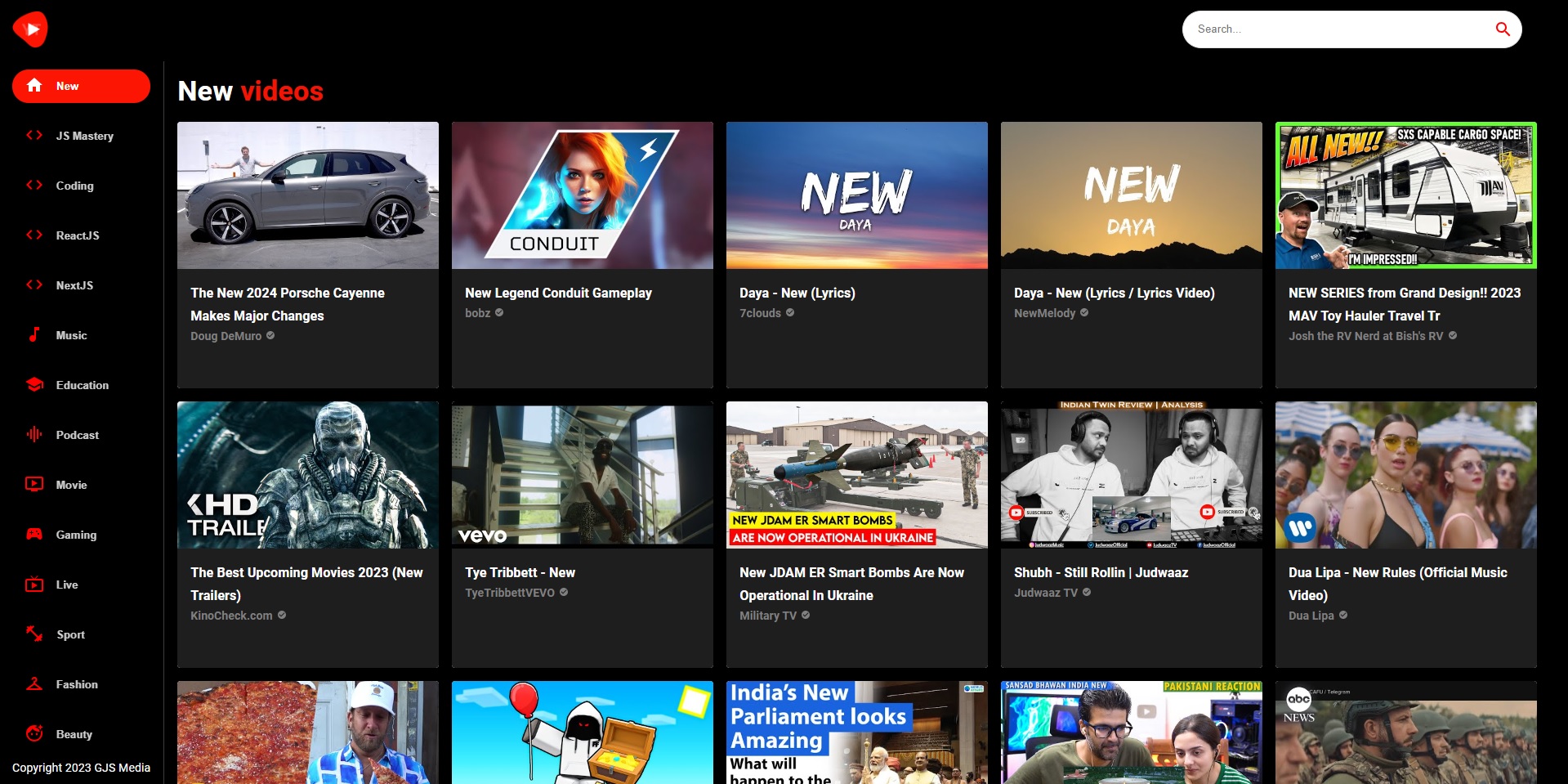The image size is (1568, 784).
Task: Open the Live category
Action: [x=66, y=585]
